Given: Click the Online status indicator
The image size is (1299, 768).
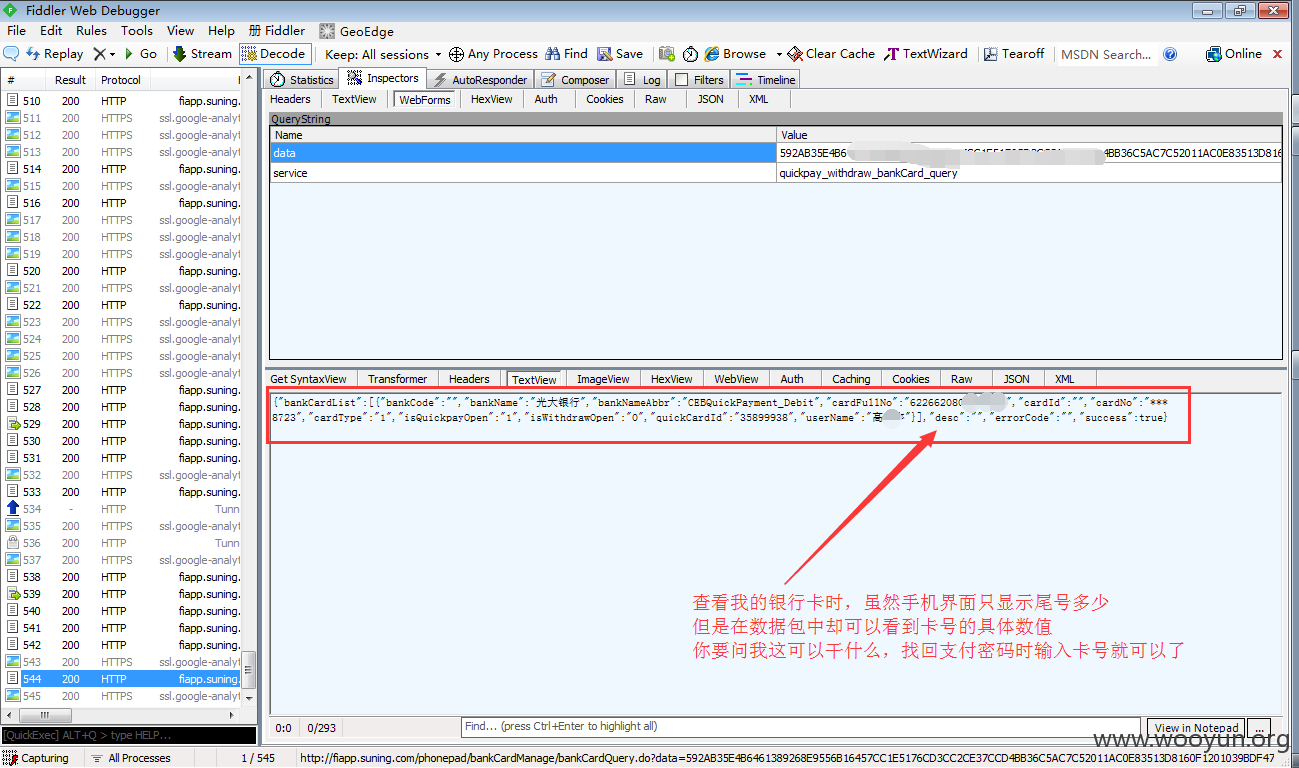Looking at the screenshot, I should (x=1234, y=54).
